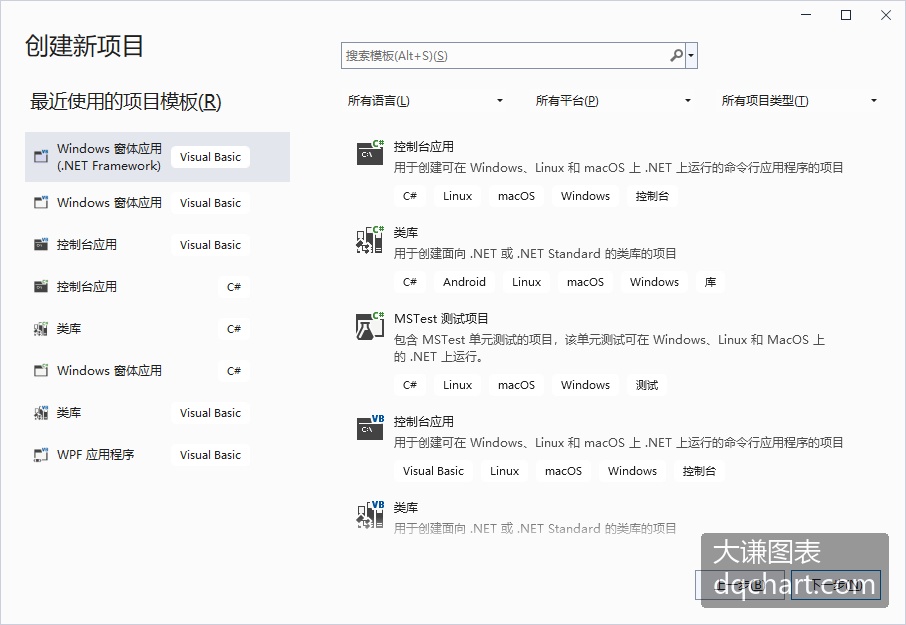Click the search magnifier icon
This screenshot has width=906, height=625.
pos(676,55)
